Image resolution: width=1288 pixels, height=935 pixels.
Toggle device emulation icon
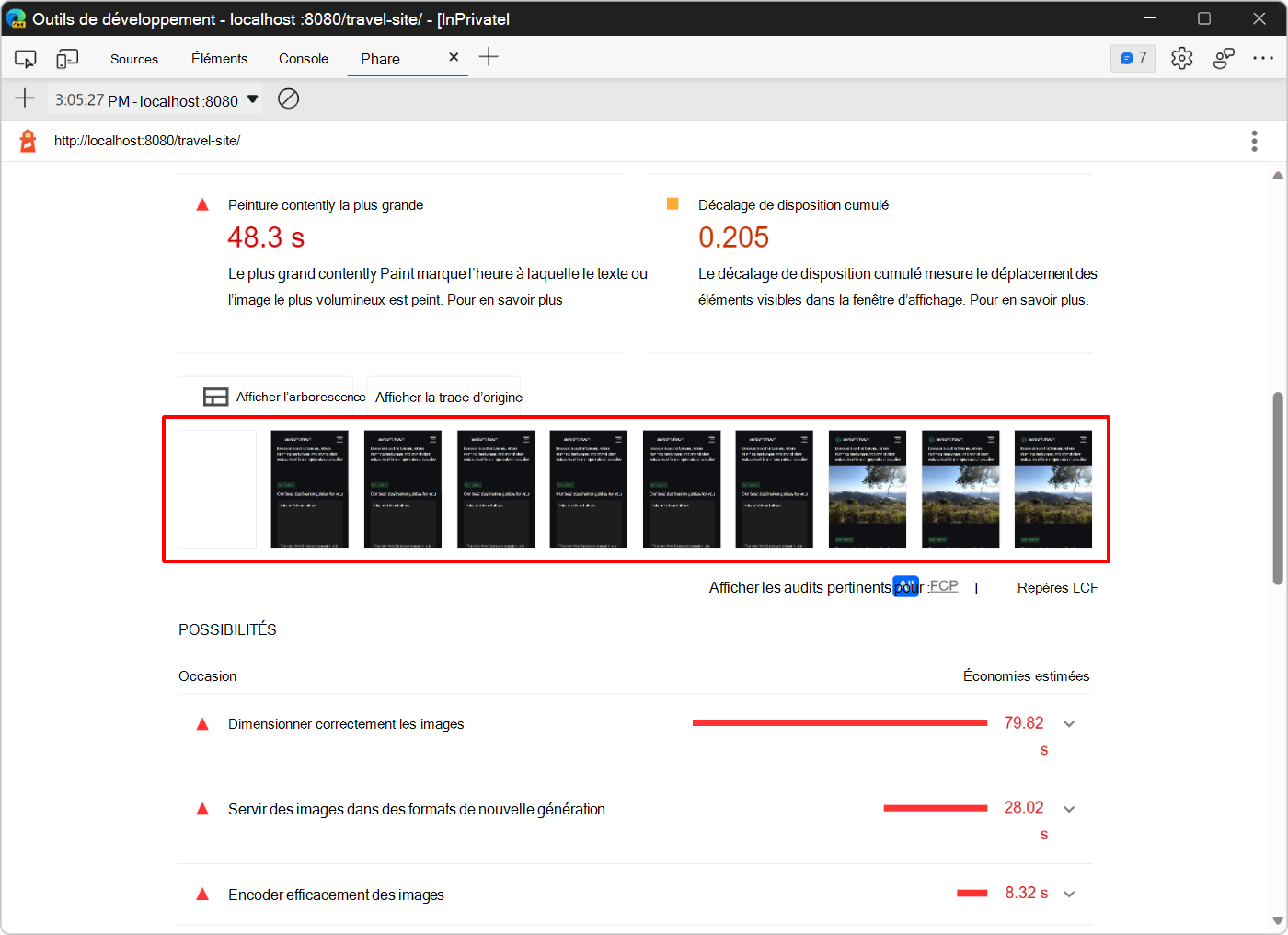pyautogui.click(x=67, y=59)
